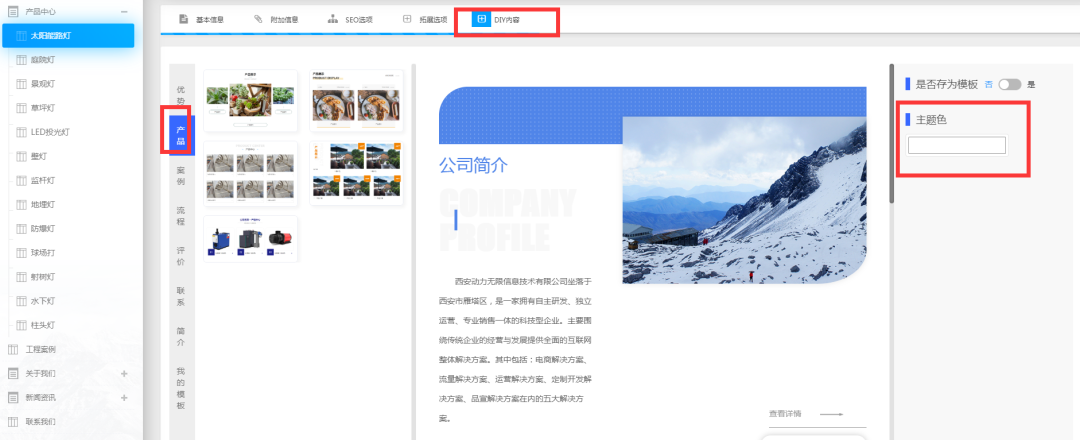Screen dimensions: 1080x440
Task: Choose the vegetables product template thumbnail
Action: pos(250,100)
